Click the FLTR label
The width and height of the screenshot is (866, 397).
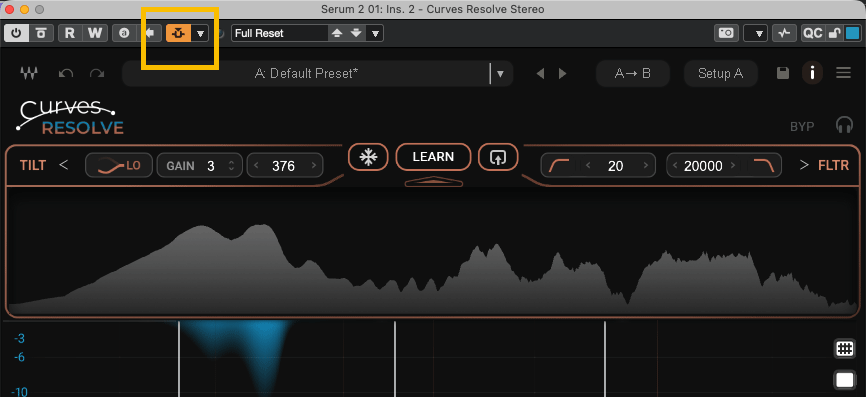coord(833,165)
